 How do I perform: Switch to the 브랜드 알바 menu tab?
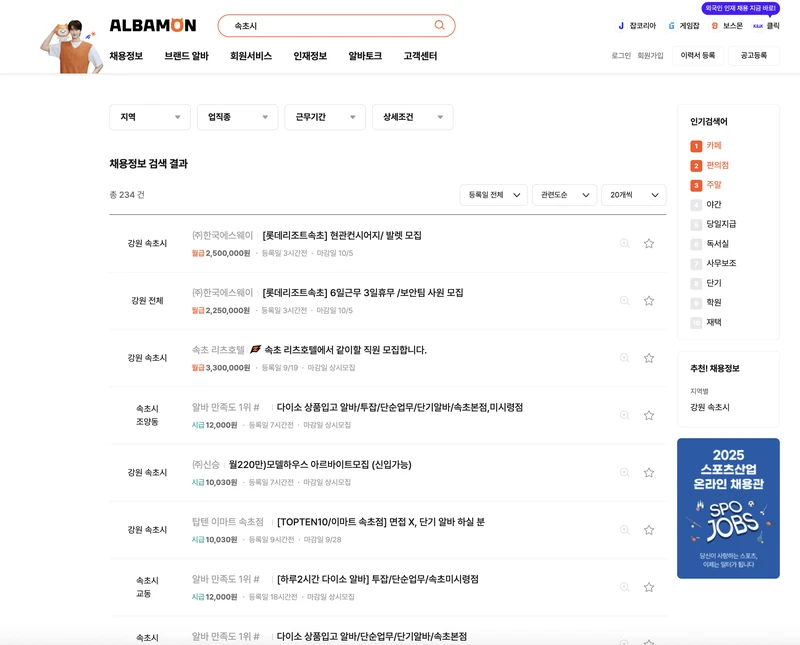coord(186,57)
